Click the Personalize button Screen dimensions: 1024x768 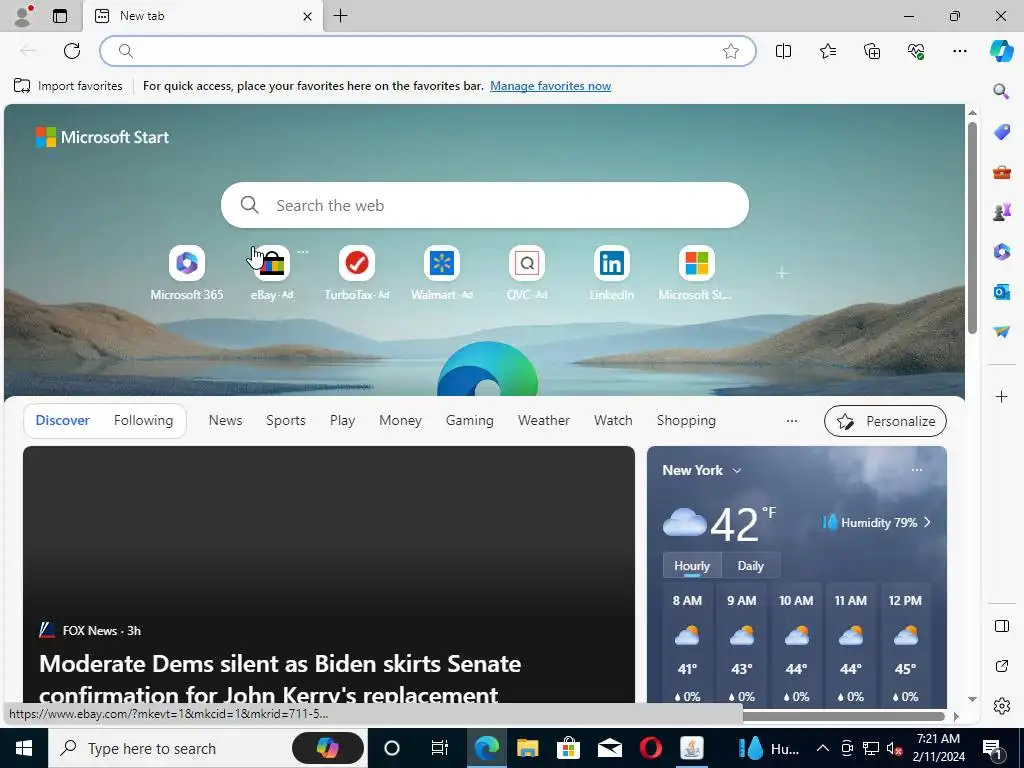(x=885, y=421)
